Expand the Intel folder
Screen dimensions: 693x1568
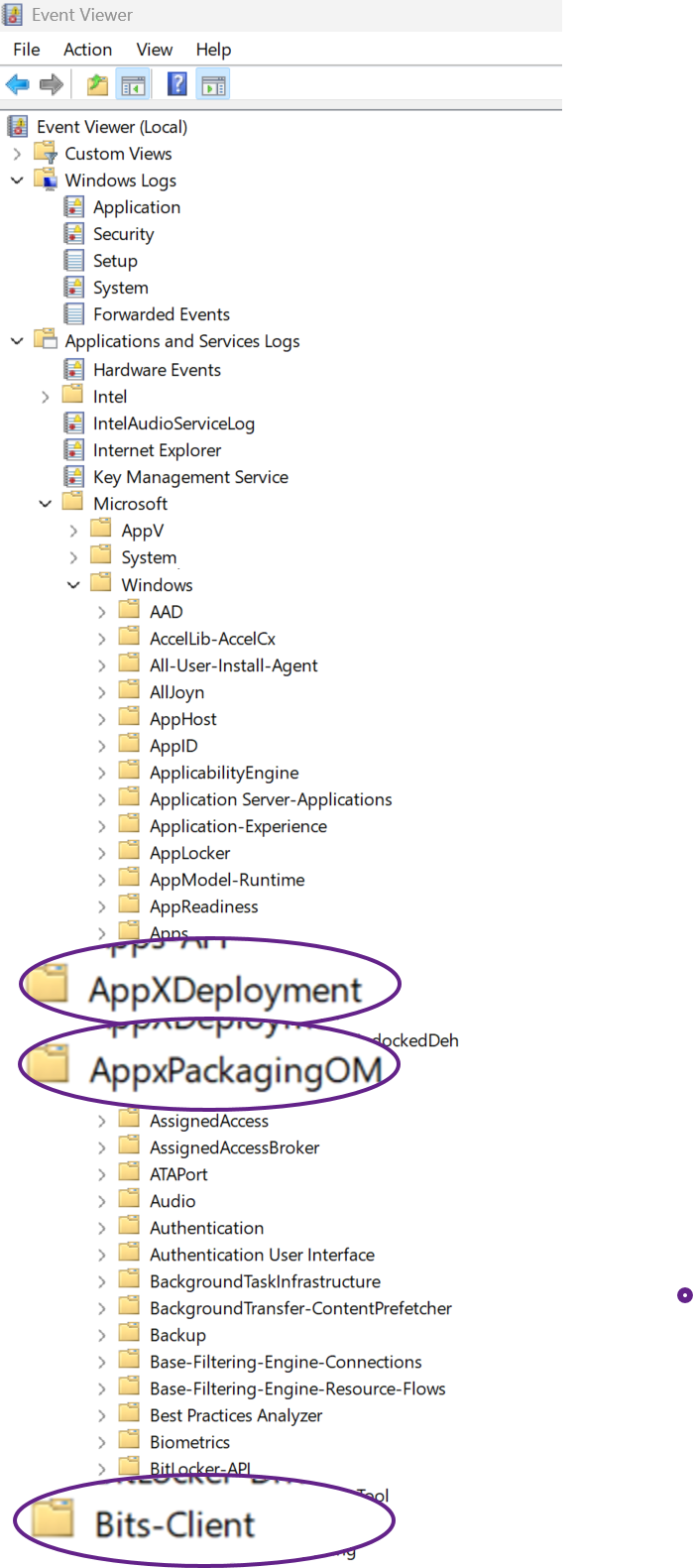pos(46,397)
